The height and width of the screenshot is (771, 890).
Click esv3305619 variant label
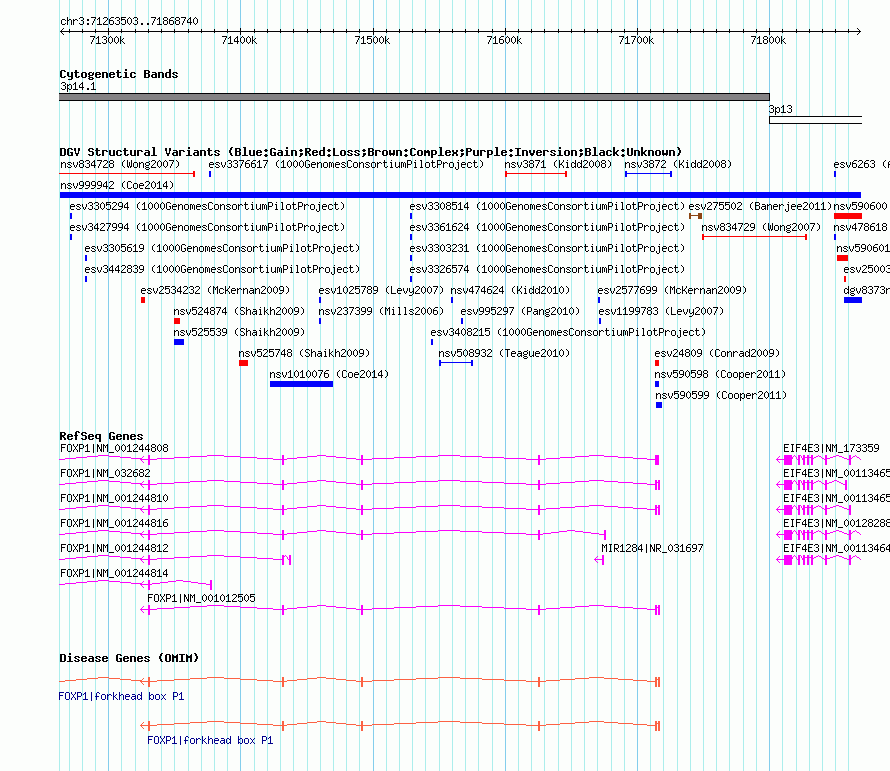[222, 248]
